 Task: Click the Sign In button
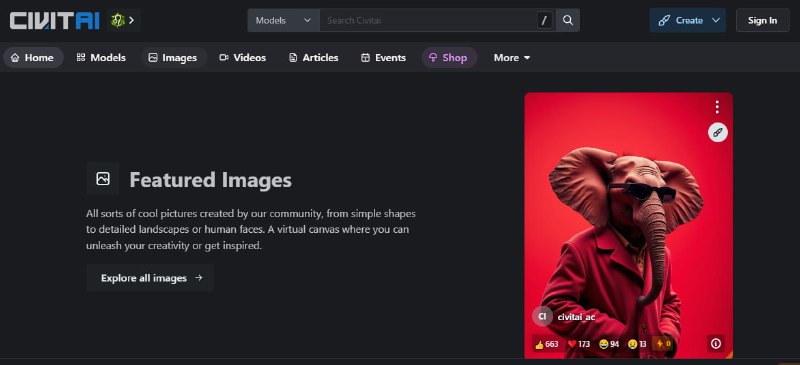click(x=762, y=20)
